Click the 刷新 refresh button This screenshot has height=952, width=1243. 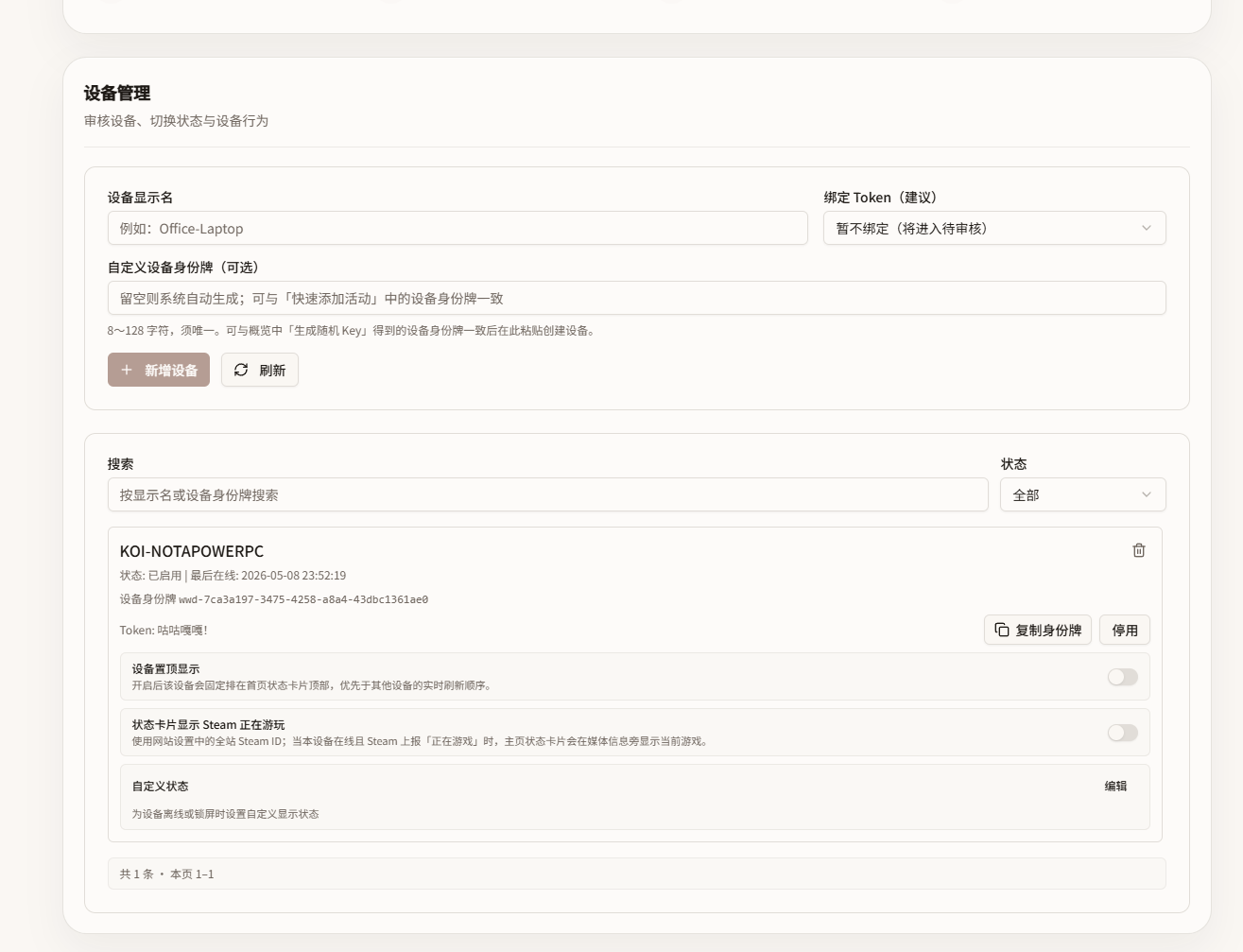pos(260,370)
